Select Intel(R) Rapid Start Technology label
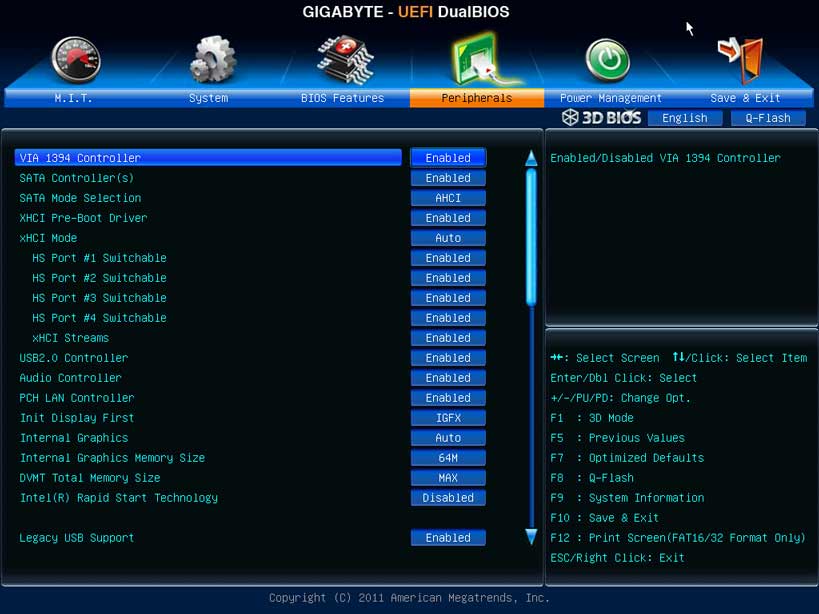Screen dimensions: 819x614 119,498
